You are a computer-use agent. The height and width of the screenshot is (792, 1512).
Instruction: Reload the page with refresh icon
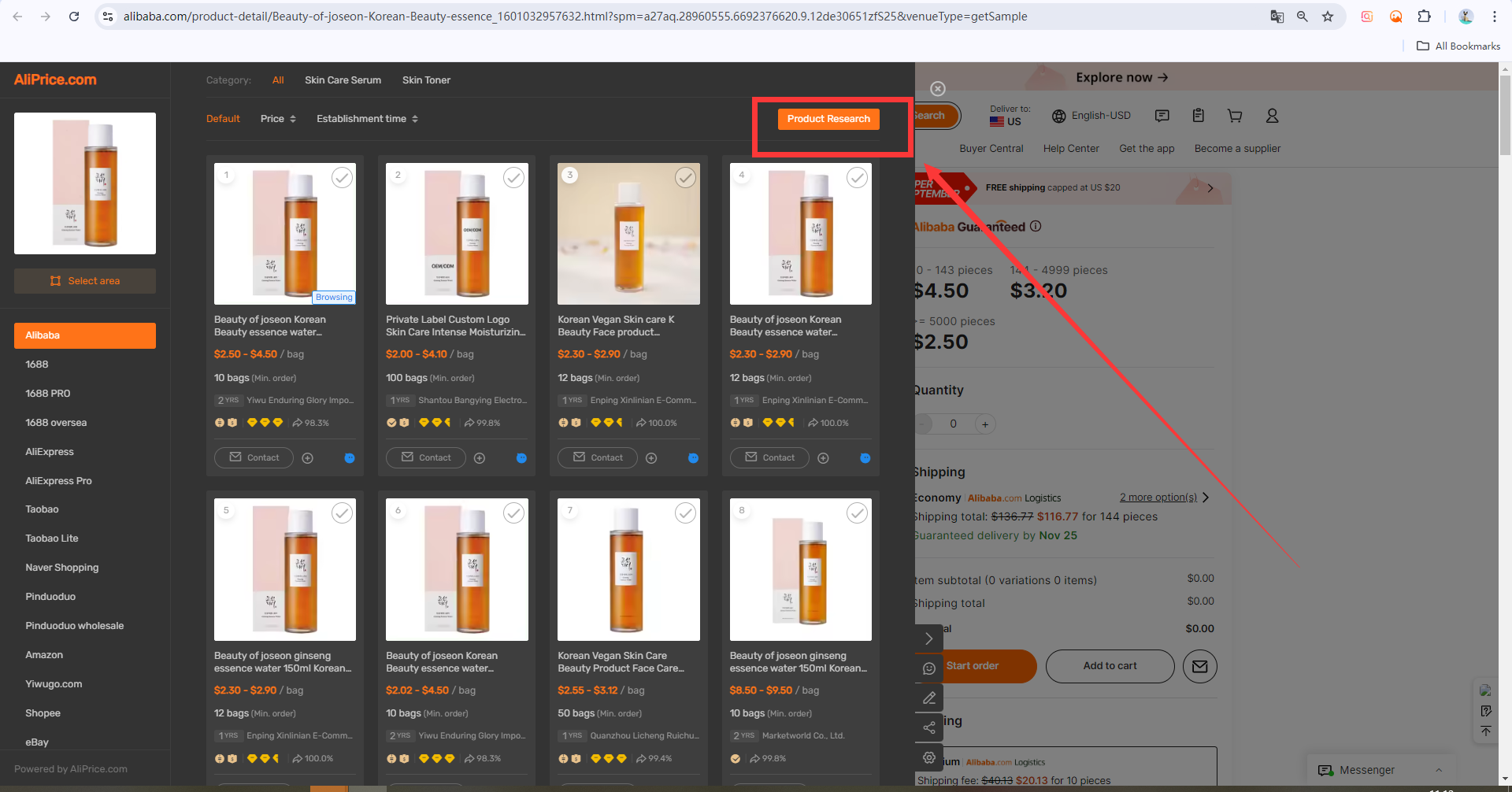click(x=74, y=16)
